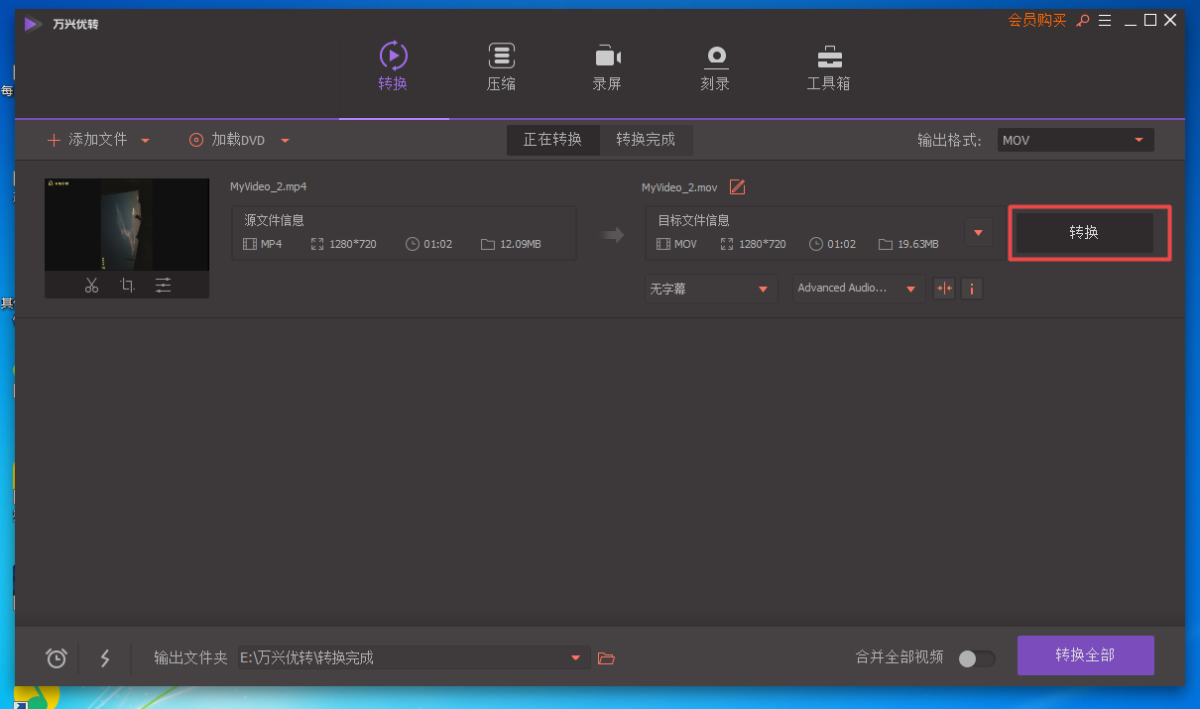Click the lightning bolt acceleration icon

pos(105,658)
